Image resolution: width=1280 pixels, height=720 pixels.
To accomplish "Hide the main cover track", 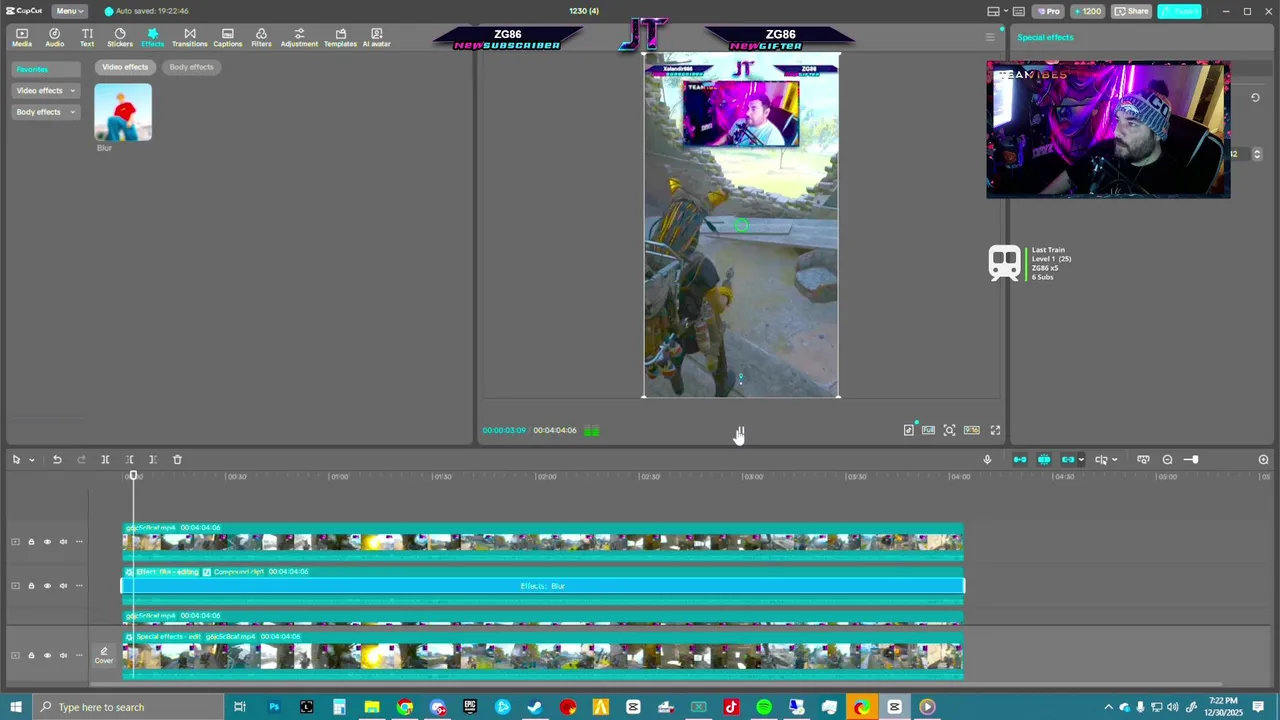I will tap(47, 656).
